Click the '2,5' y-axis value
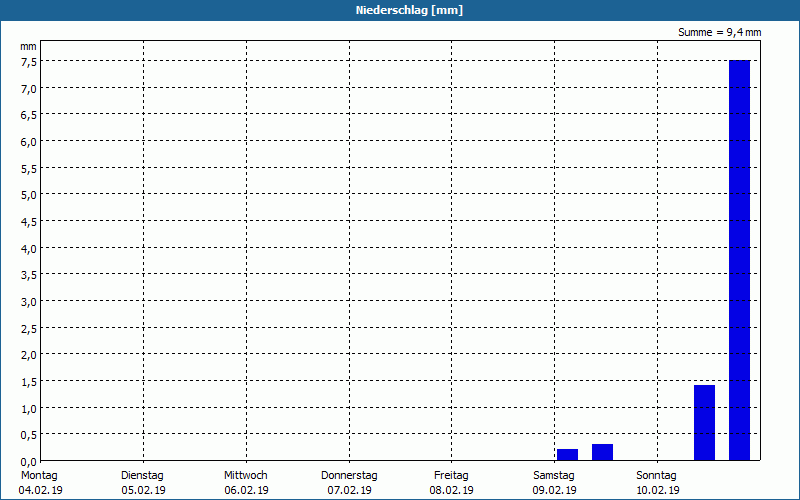 click(x=29, y=329)
